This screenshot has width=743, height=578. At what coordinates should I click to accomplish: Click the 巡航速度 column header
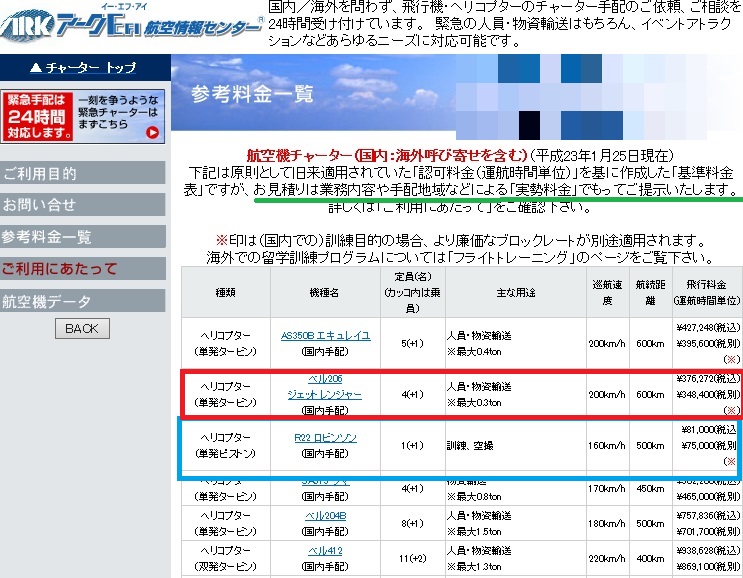607,292
